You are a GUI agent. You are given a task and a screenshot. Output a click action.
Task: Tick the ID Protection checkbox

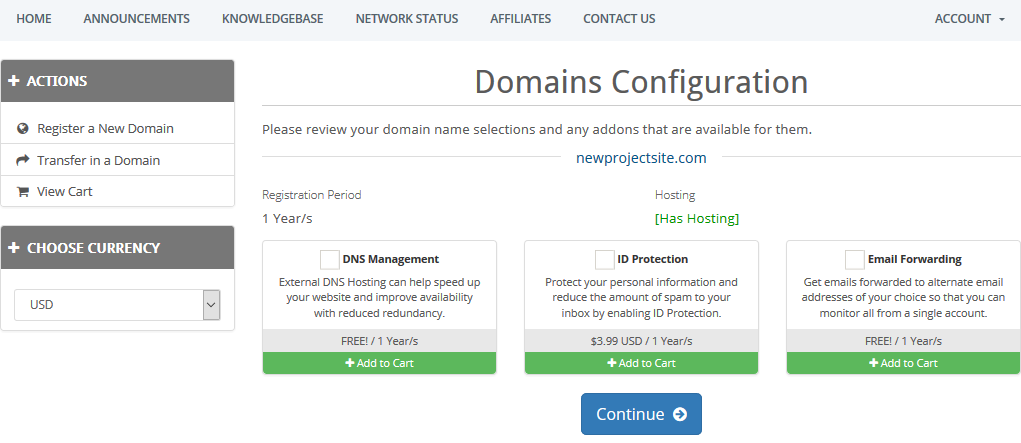tap(604, 259)
